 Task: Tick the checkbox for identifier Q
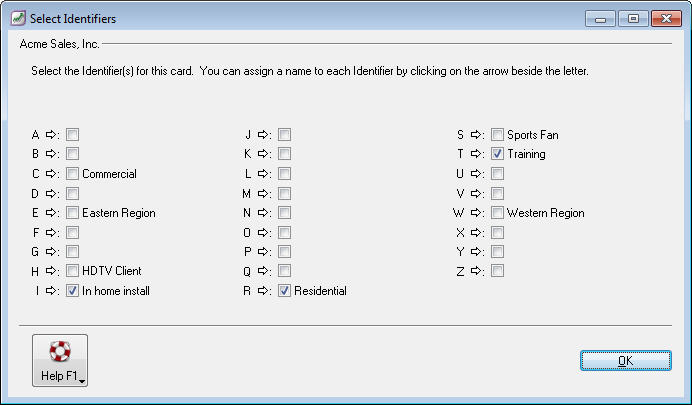[x=285, y=270]
